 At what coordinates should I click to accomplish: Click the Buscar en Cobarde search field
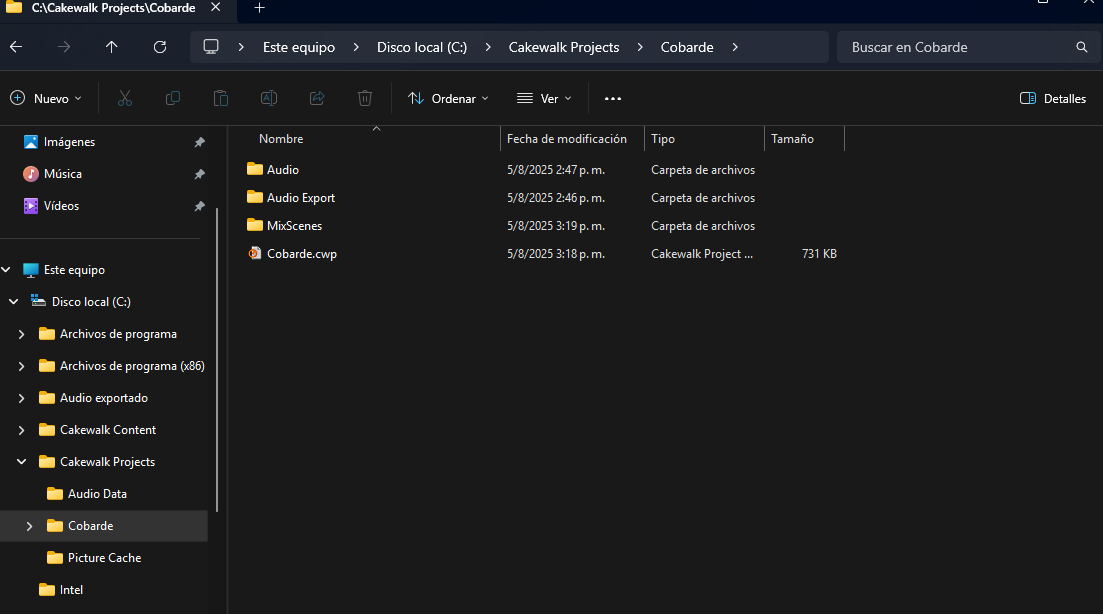(955, 47)
